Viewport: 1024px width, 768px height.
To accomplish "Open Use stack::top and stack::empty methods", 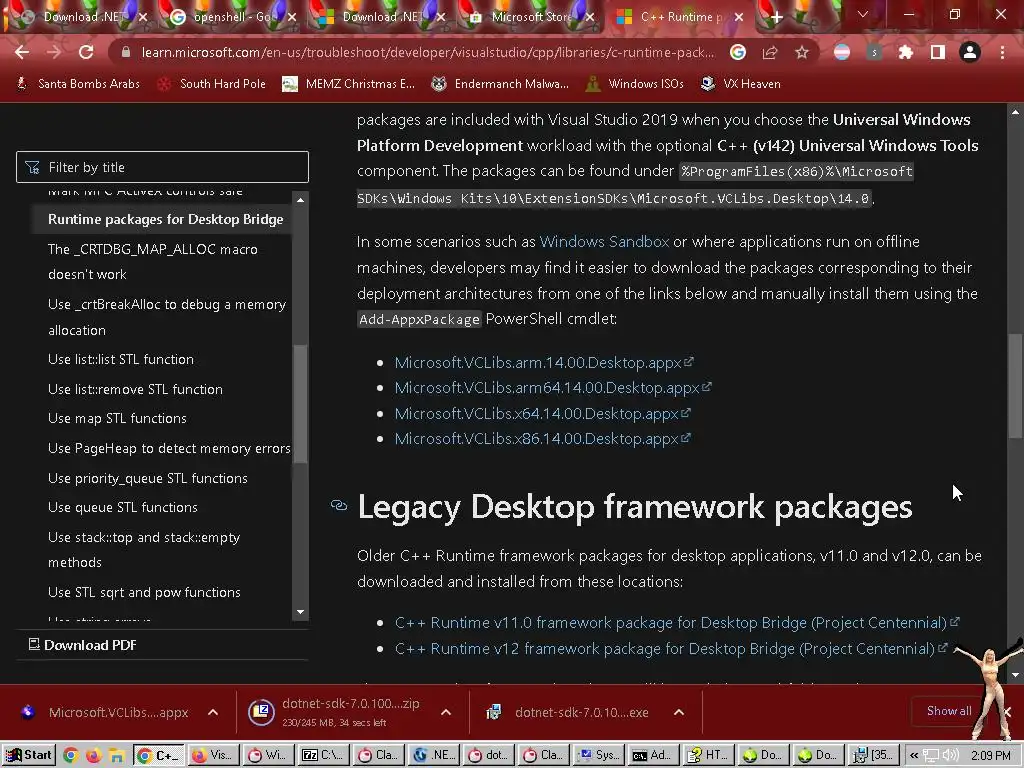I will 144,550.
